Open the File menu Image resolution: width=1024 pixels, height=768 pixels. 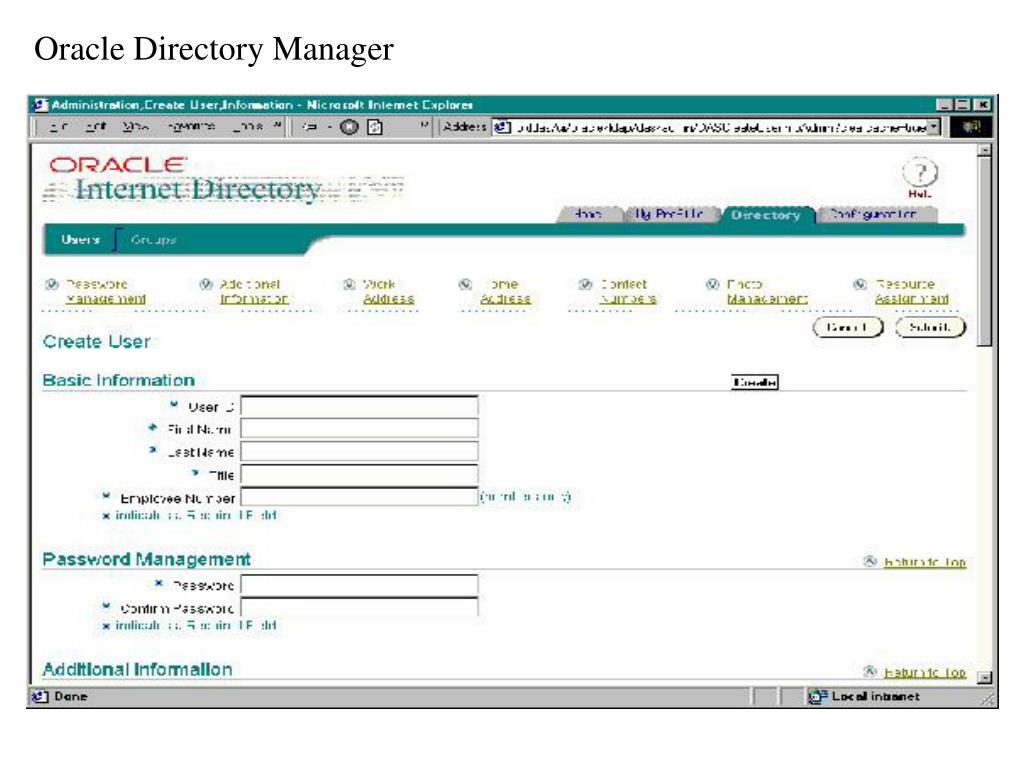coord(59,127)
